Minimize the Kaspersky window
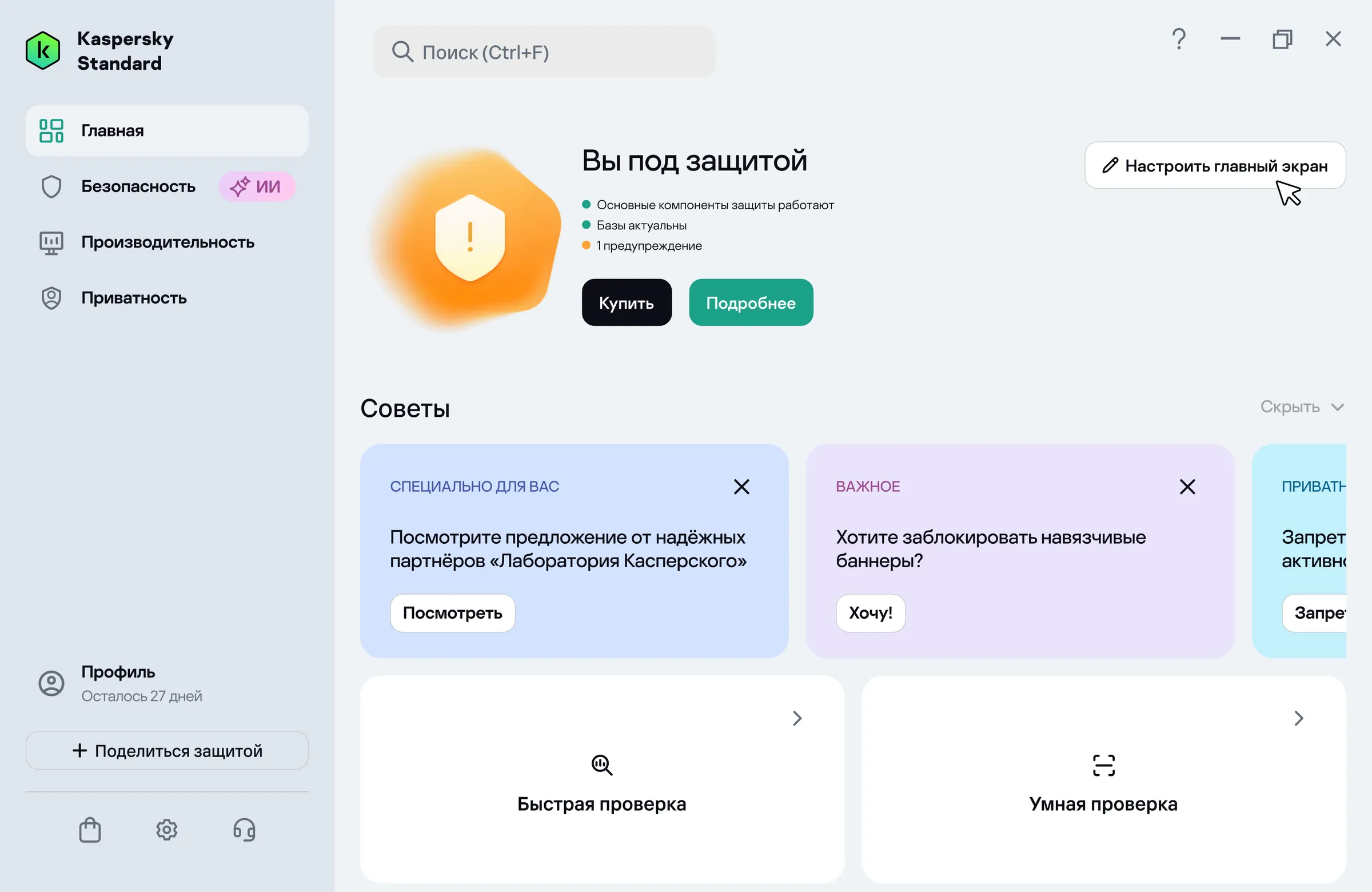 1230,39
